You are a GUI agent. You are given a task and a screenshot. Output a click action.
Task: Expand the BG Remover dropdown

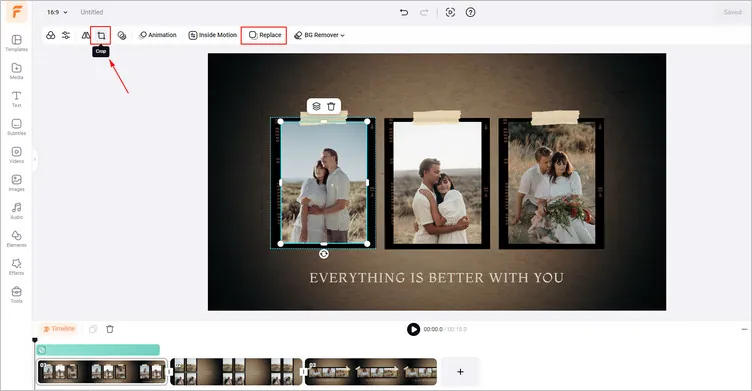coord(319,35)
